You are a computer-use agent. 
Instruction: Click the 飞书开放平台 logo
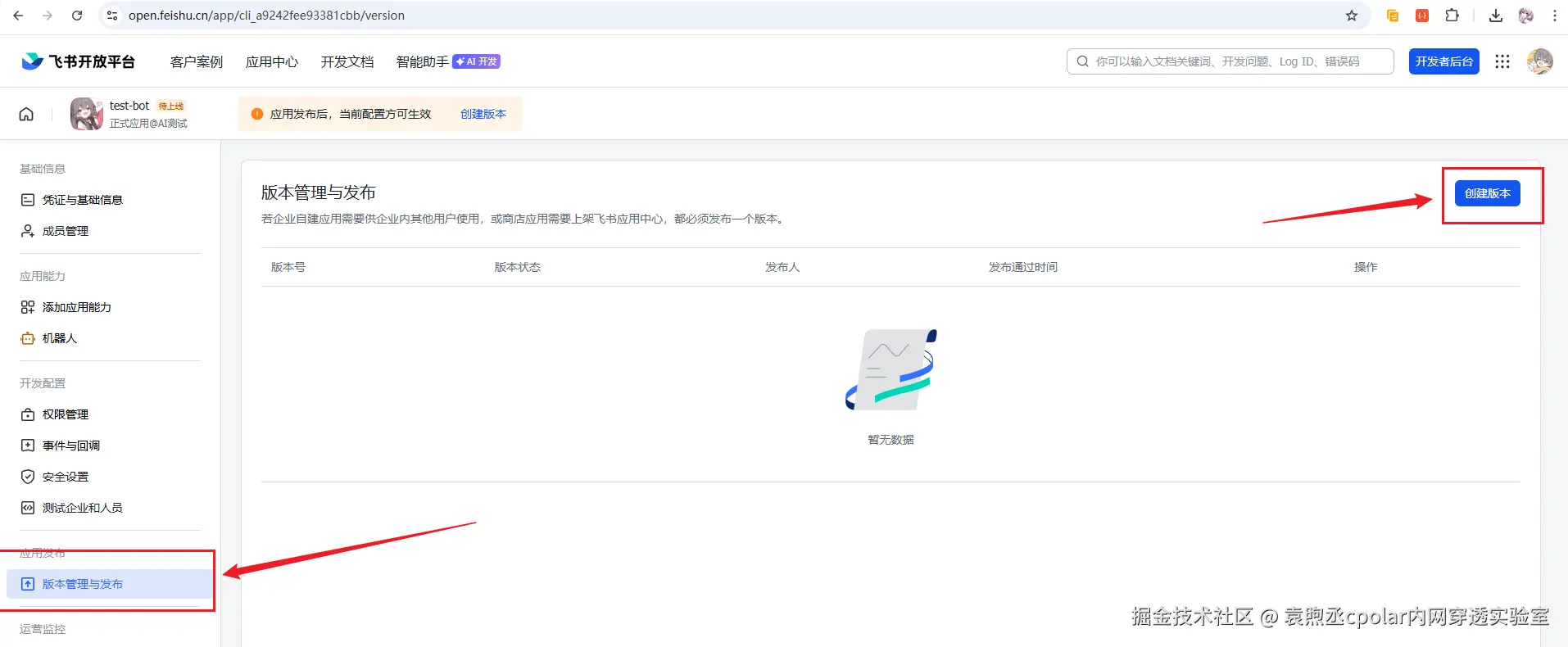pyautogui.click(x=79, y=61)
